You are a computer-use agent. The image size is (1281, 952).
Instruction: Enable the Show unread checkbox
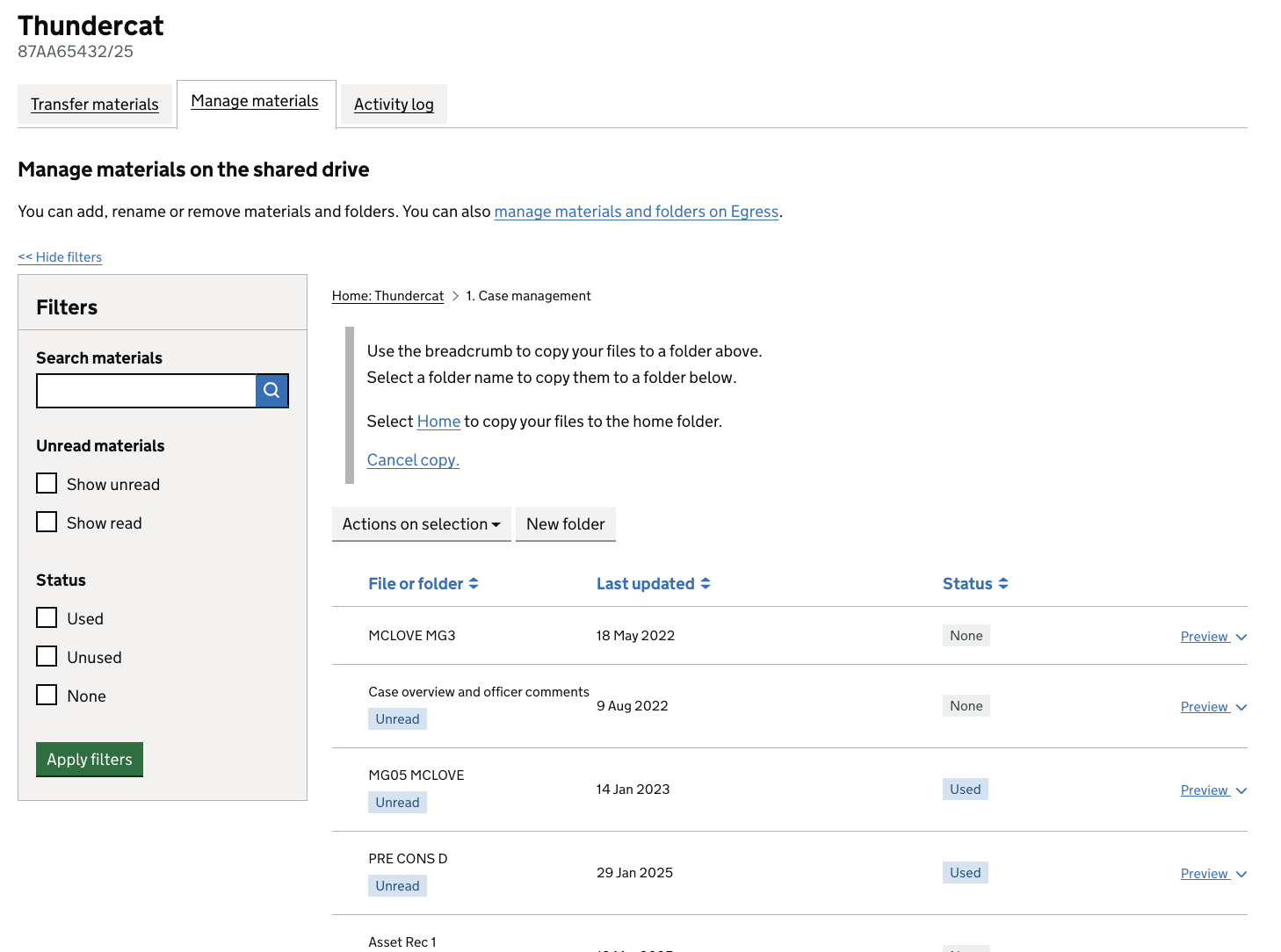[47, 484]
